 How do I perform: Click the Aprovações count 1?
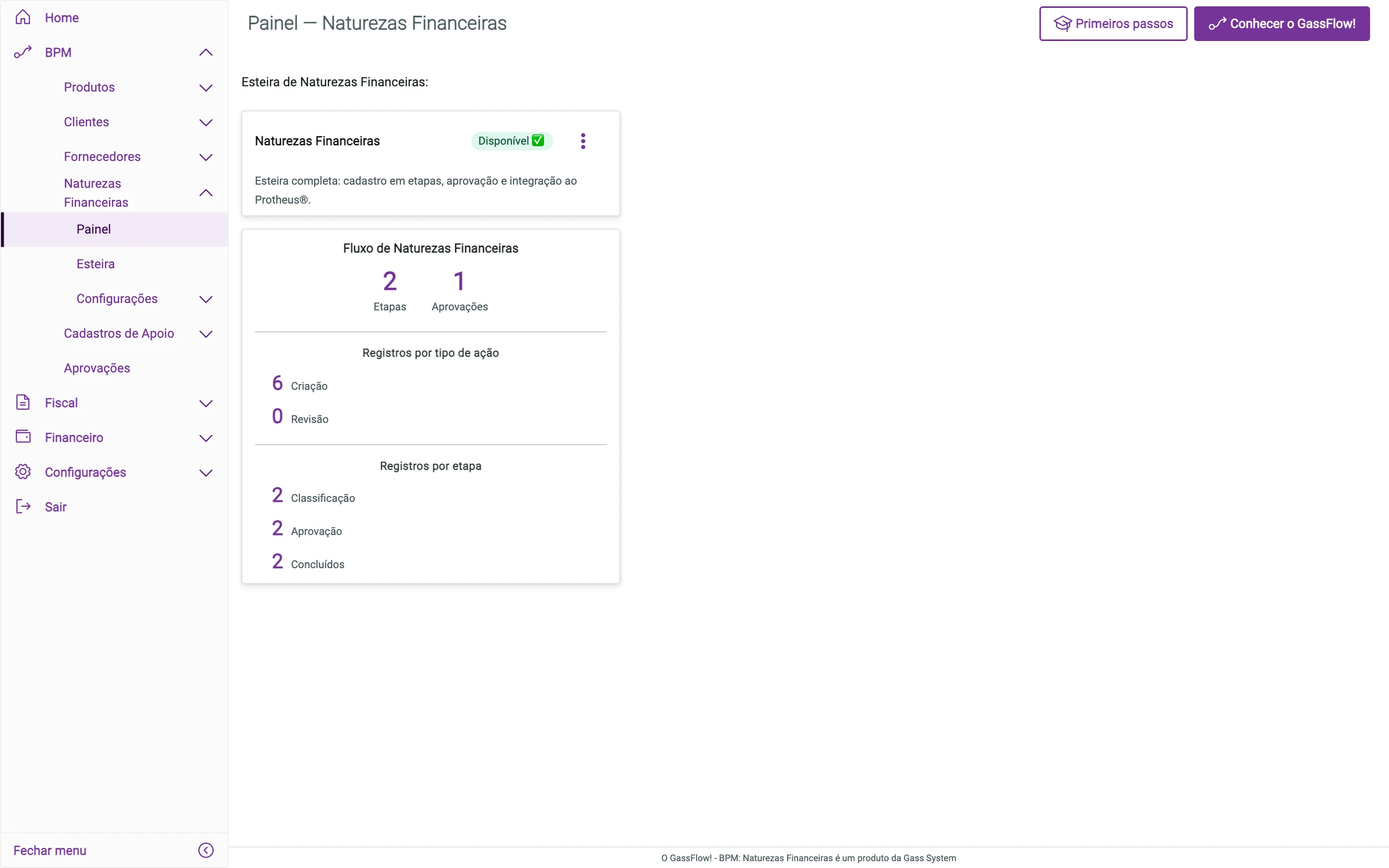coord(459,281)
